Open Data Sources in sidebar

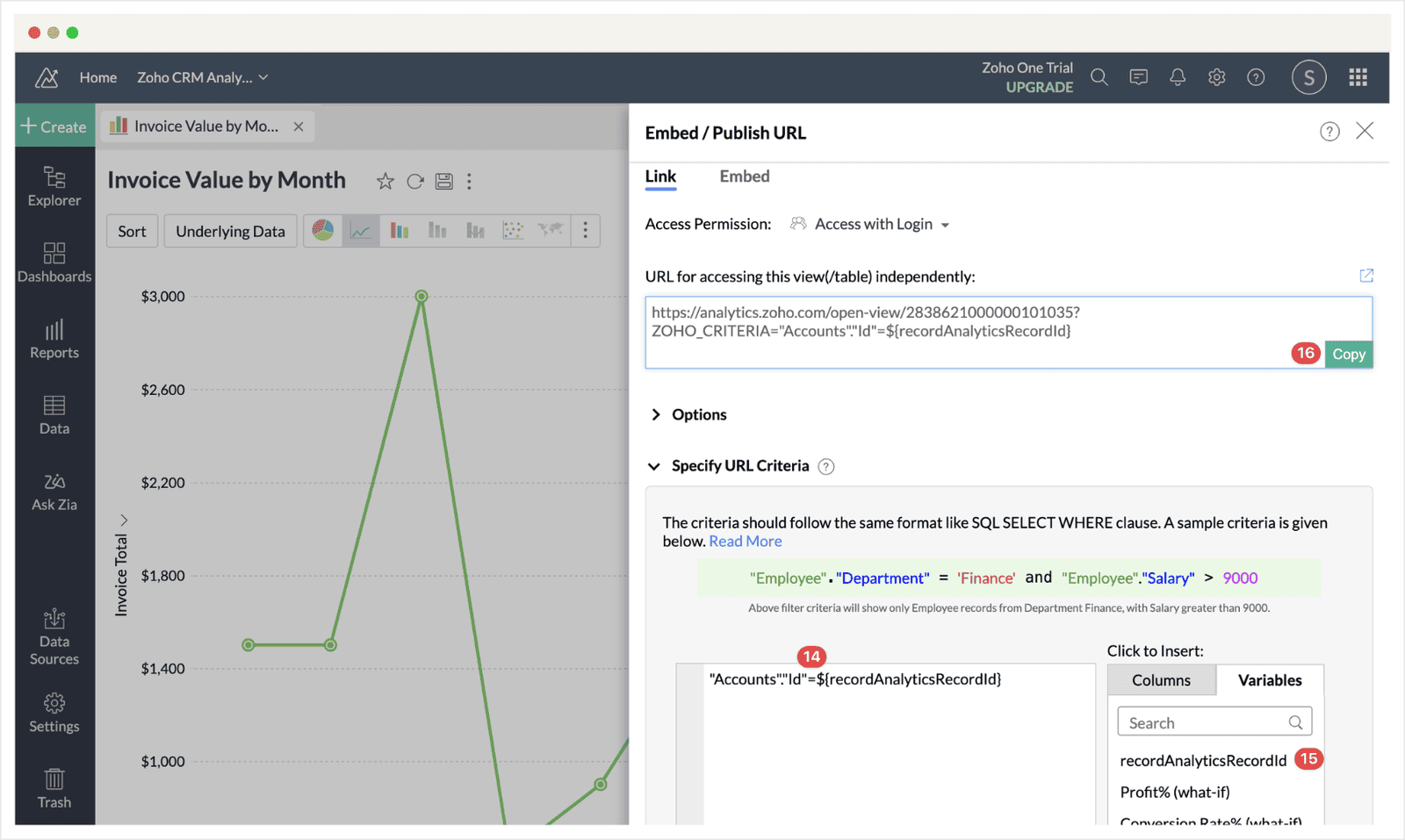(x=54, y=637)
